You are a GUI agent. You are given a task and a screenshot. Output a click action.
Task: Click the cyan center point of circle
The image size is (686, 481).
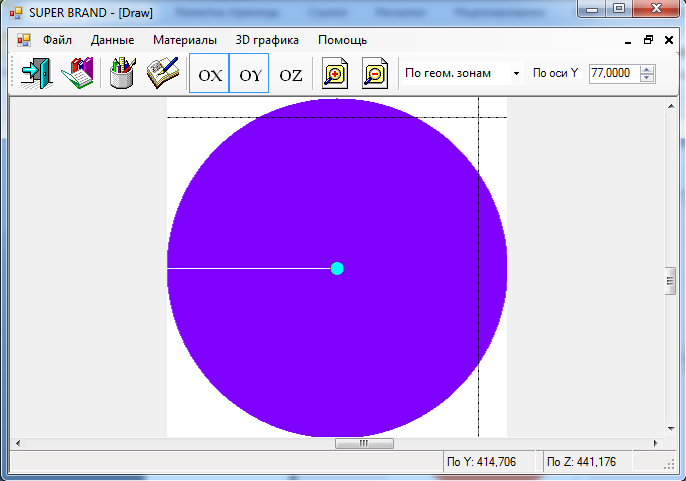[x=337, y=268]
